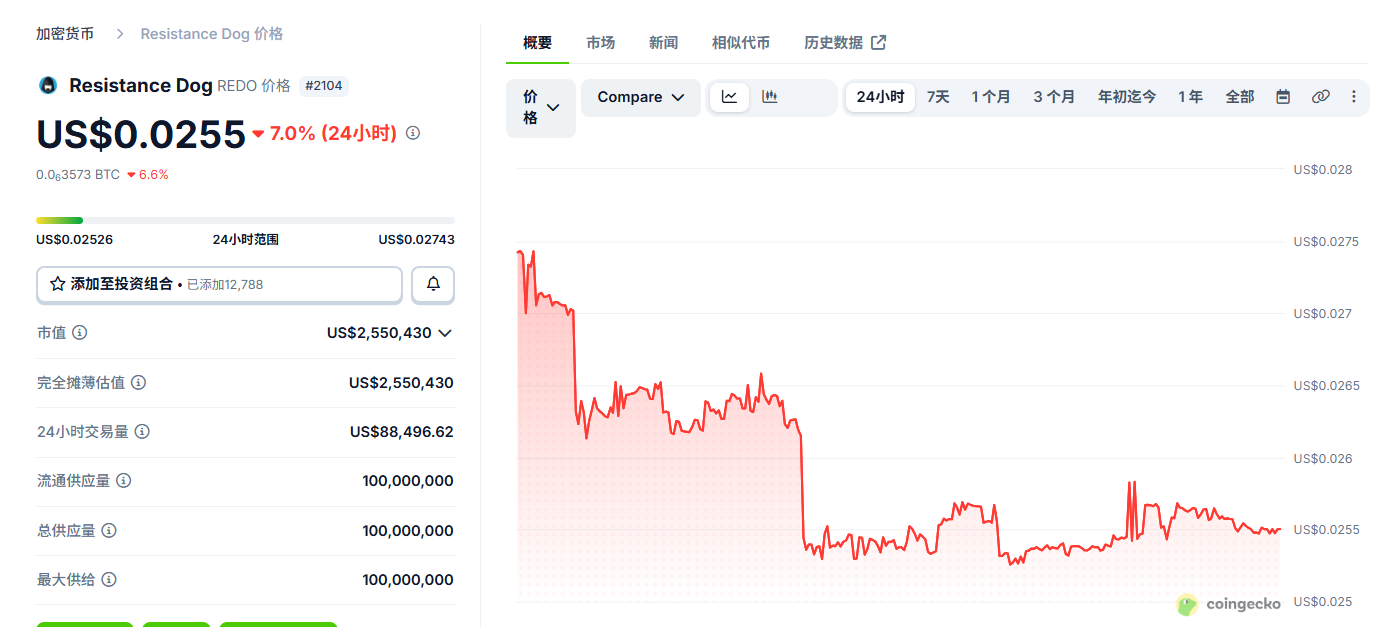This screenshot has height=627, width=1397.
Task: Show info tooltip for 总供应量
Action: coord(109,530)
